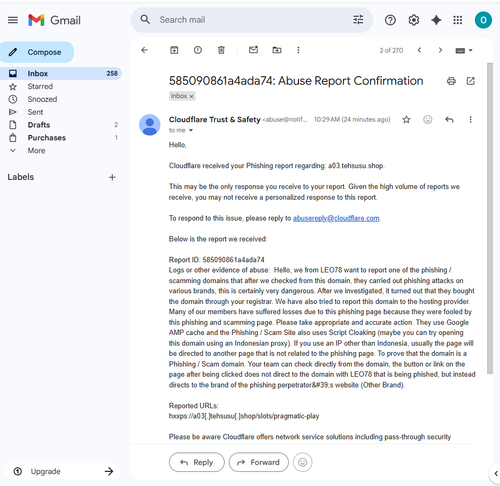Open Settings gear icon
Screen dimensions: 500x486
coord(413,20)
